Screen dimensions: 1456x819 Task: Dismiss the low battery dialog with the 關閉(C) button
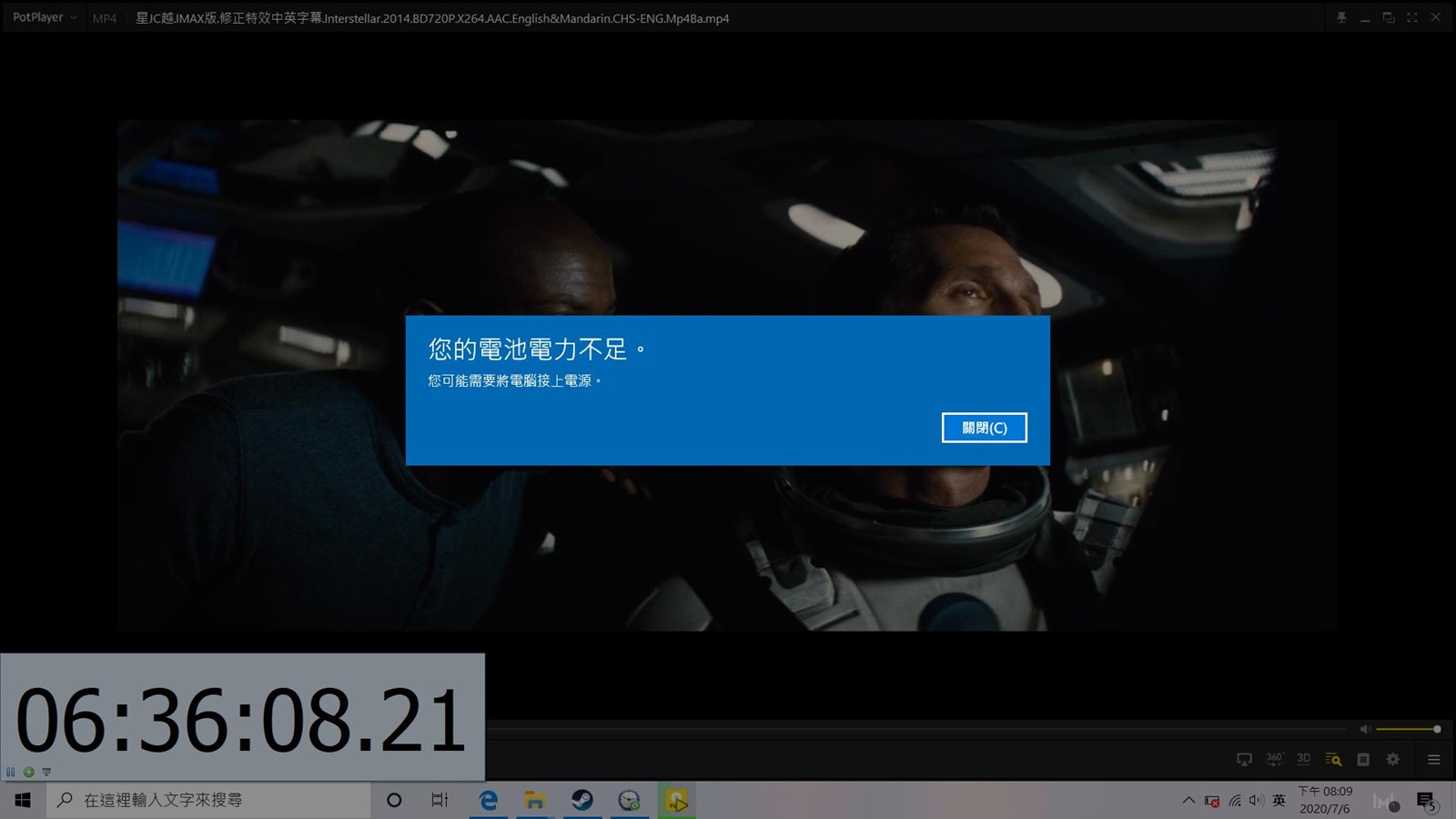click(984, 428)
